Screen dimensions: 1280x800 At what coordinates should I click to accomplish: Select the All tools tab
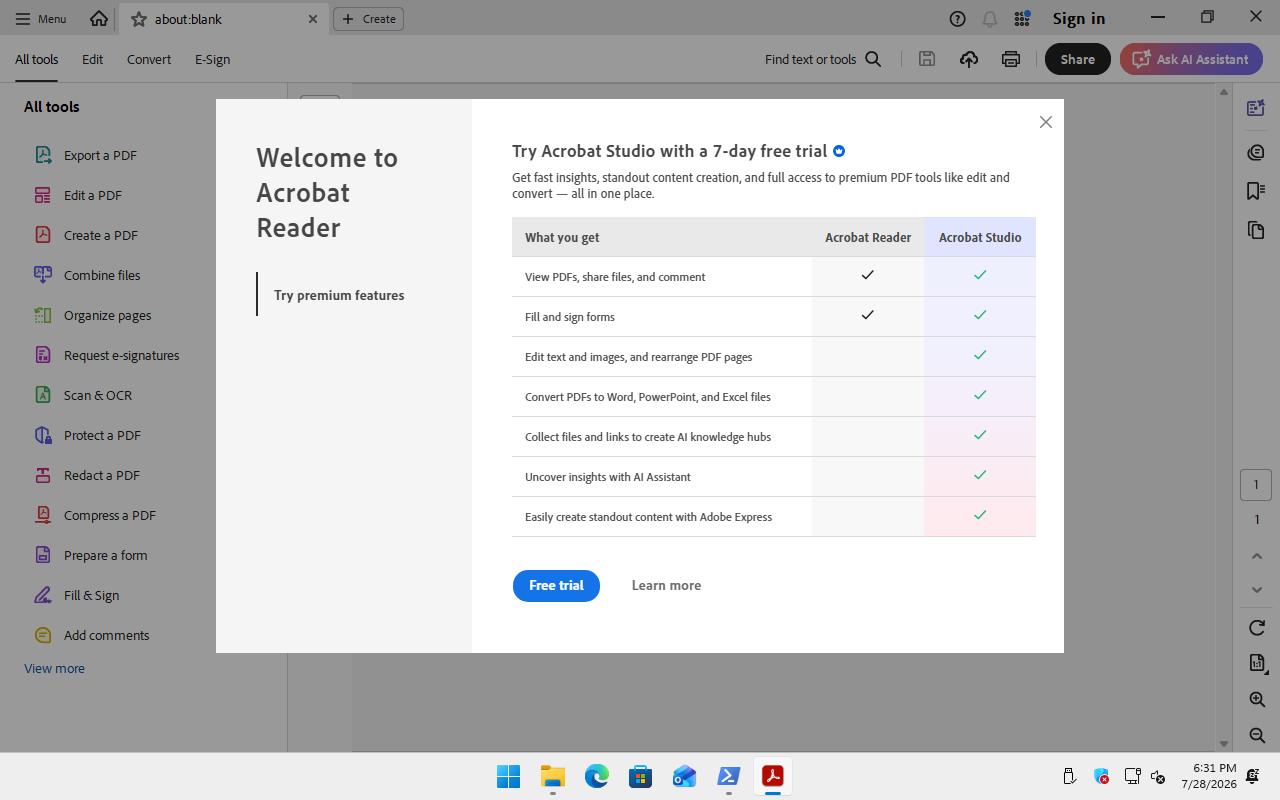point(36,59)
